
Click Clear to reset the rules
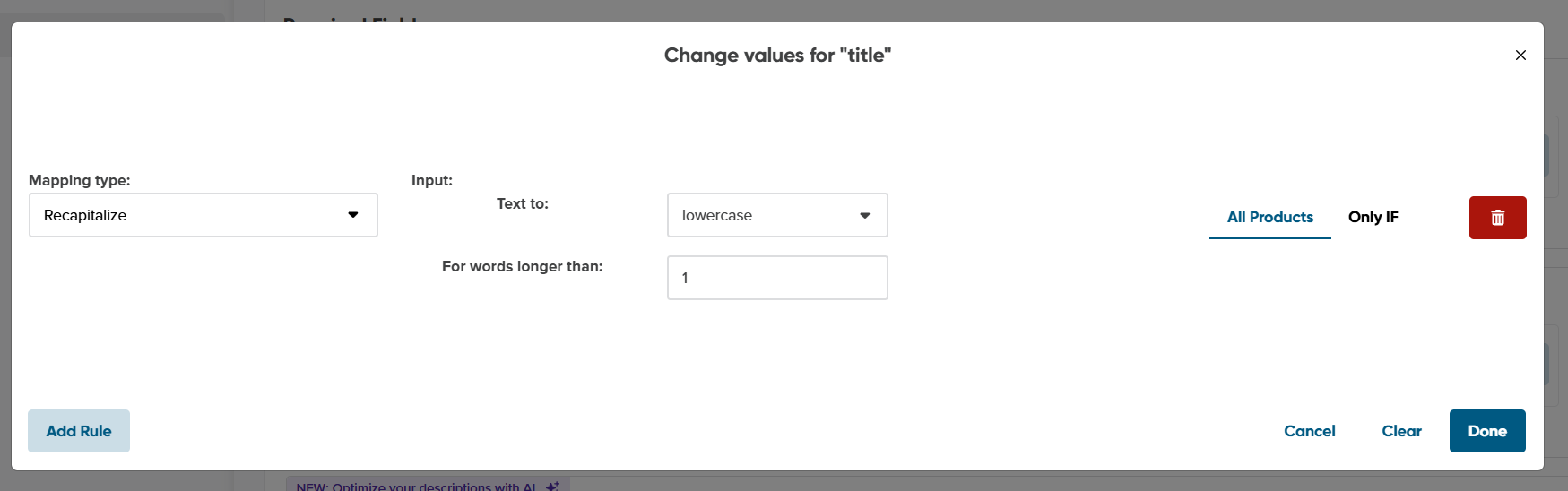click(x=1401, y=431)
